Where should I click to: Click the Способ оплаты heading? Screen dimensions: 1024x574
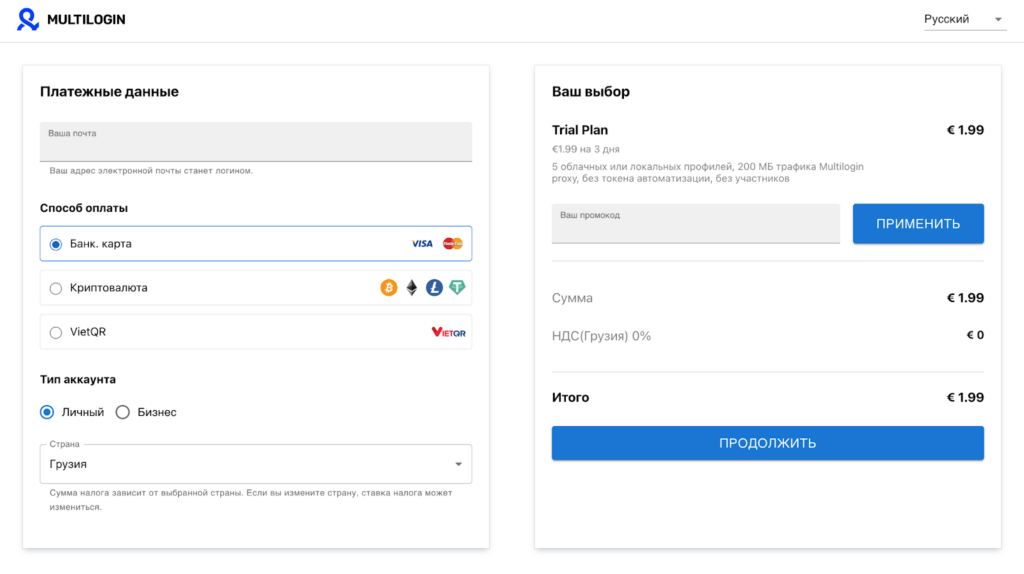pyautogui.click(x=84, y=208)
